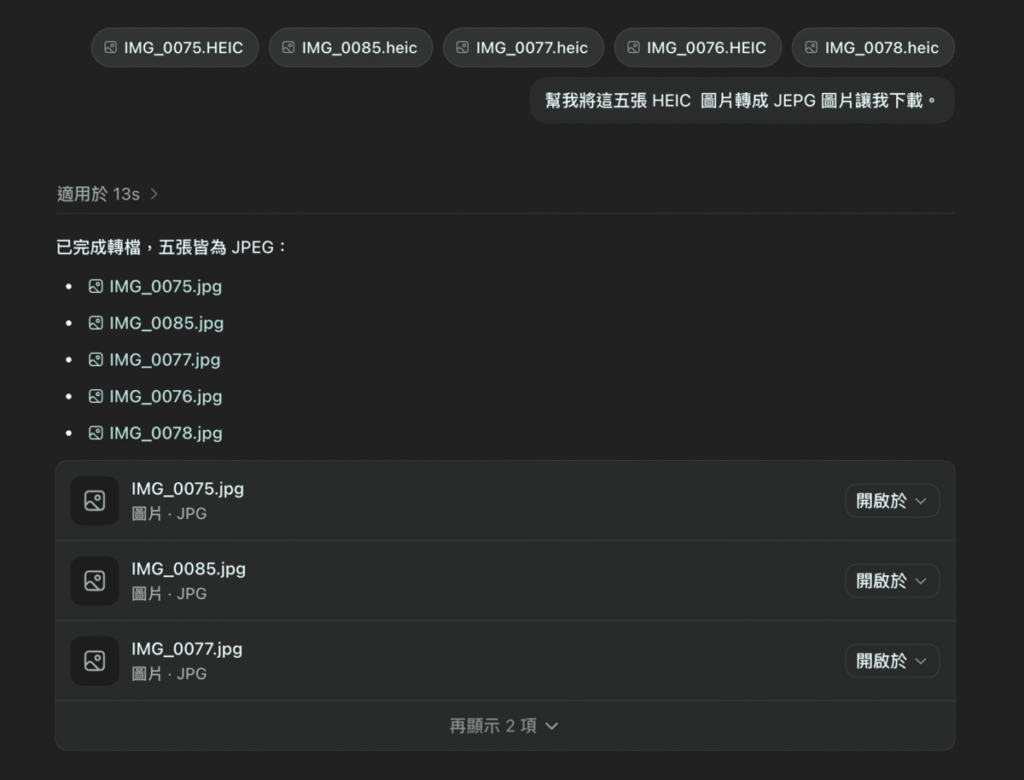Image resolution: width=1024 pixels, height=780 pixels.
Task: Click 圖片 · JPG label under IMG_0085.jpg
Action: click(x=169, y=593)
